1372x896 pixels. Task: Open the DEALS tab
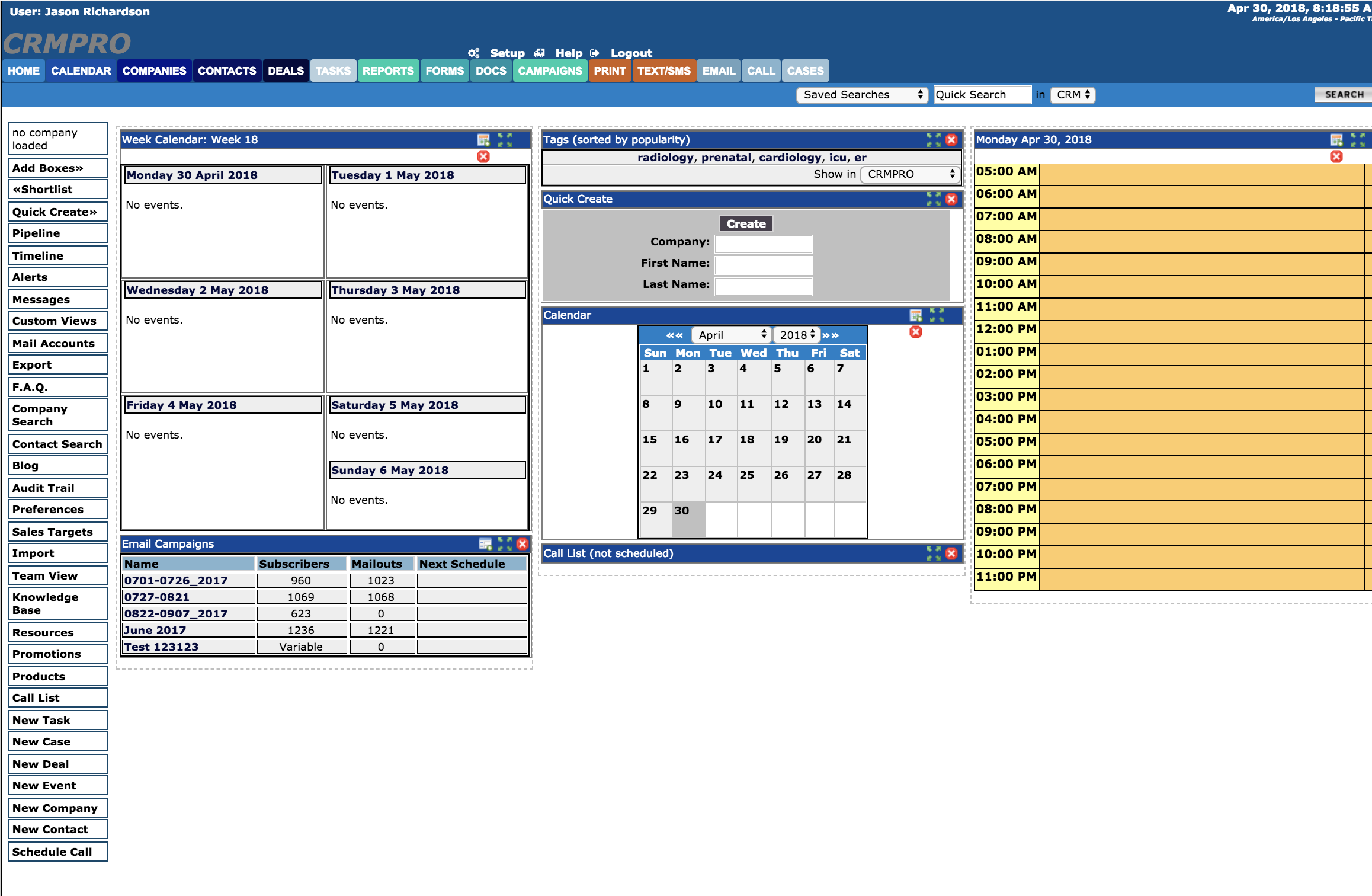(x=286, y=71)
